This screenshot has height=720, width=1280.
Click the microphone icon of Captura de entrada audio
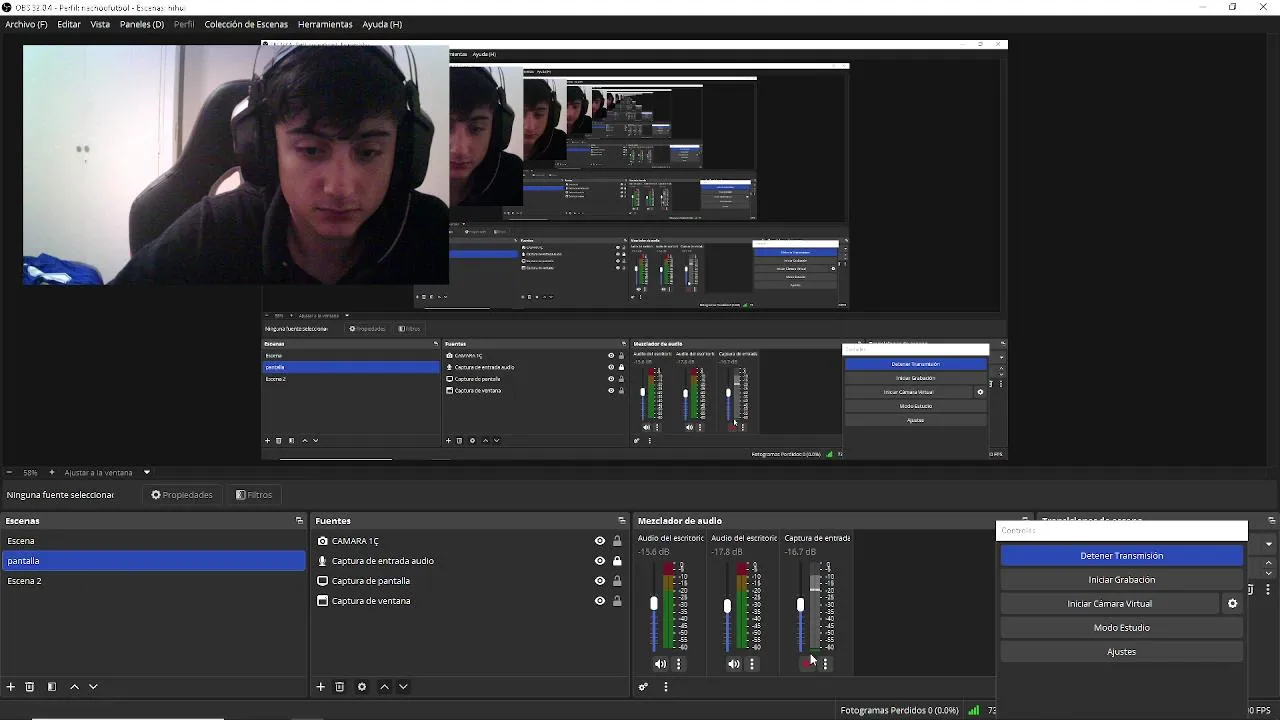[323, 561]
